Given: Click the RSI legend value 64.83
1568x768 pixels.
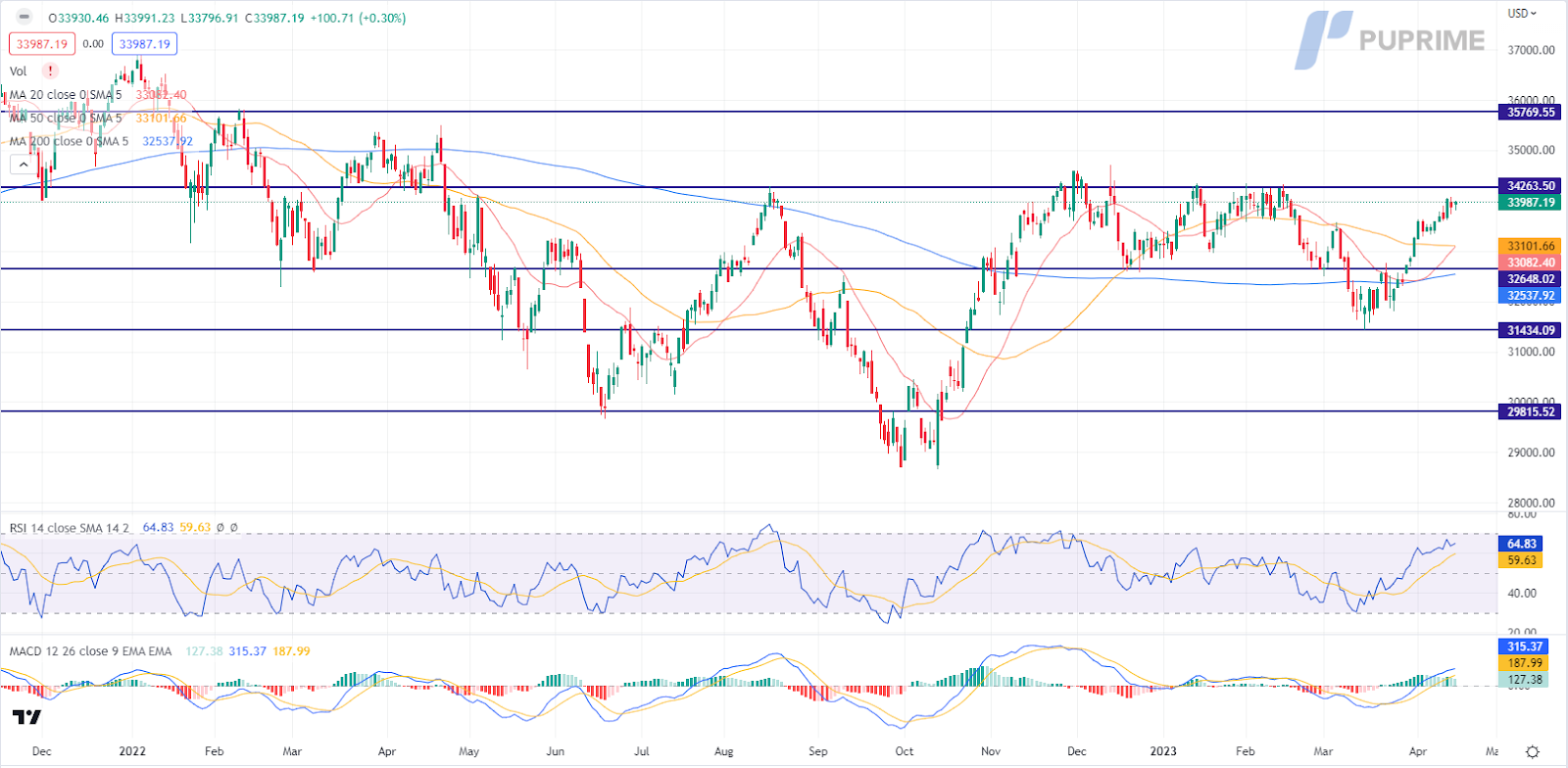Looking at the screenshot, I should pos(158,528).
